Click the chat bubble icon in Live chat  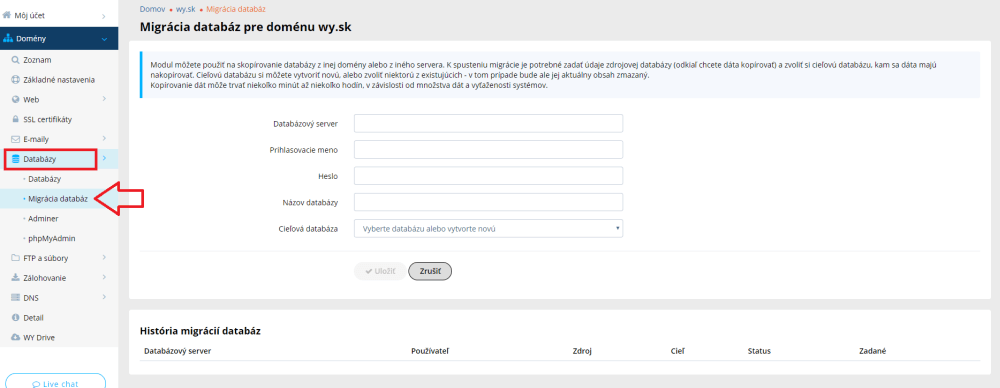tap(36, 384)
